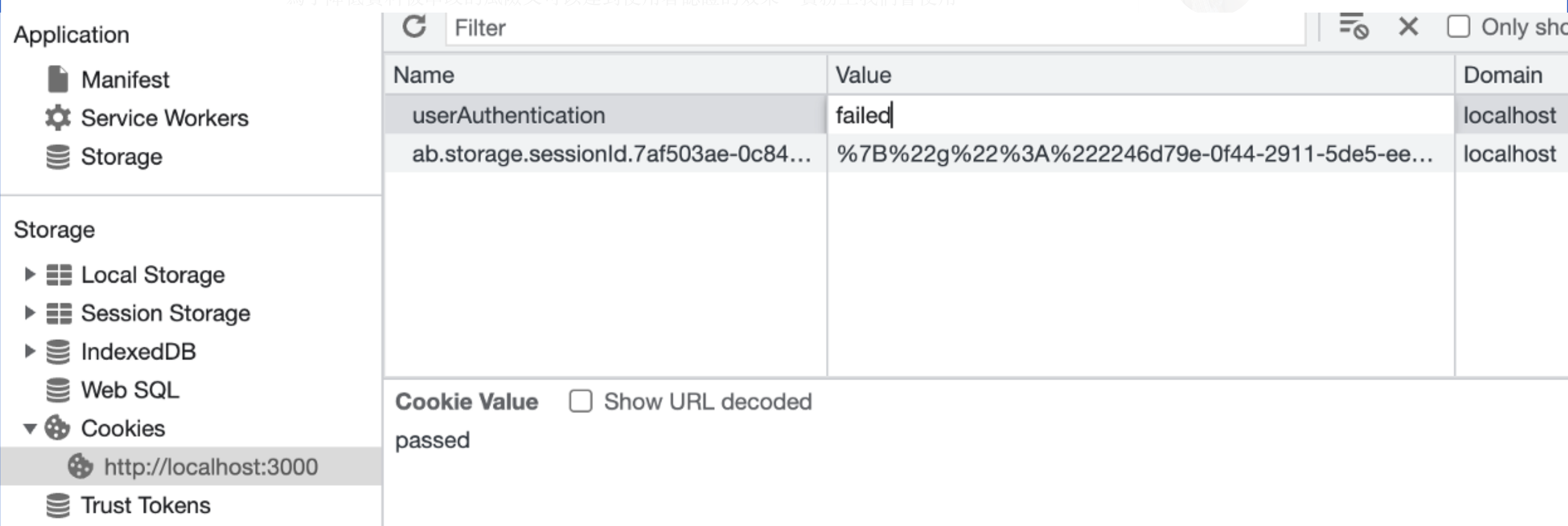Open the Storage item under Application

[x=121, y=157]
